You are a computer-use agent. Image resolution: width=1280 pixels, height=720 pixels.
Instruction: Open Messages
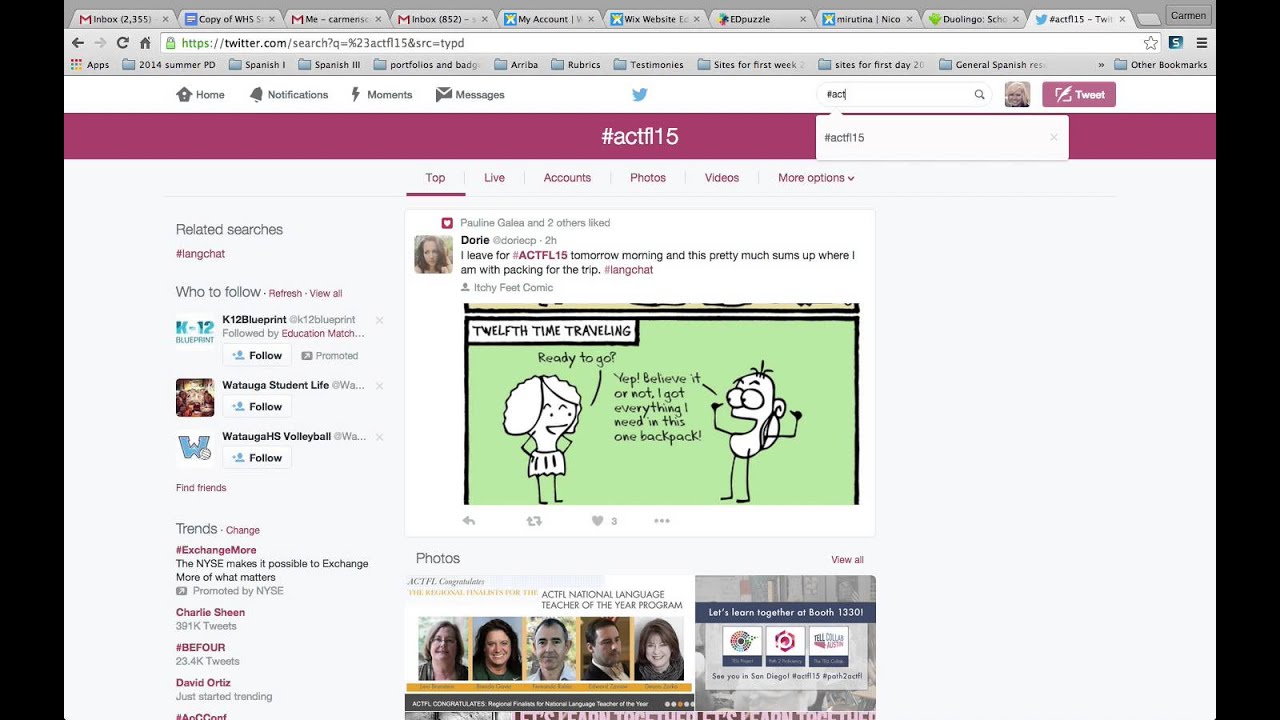tap(470, 95)
